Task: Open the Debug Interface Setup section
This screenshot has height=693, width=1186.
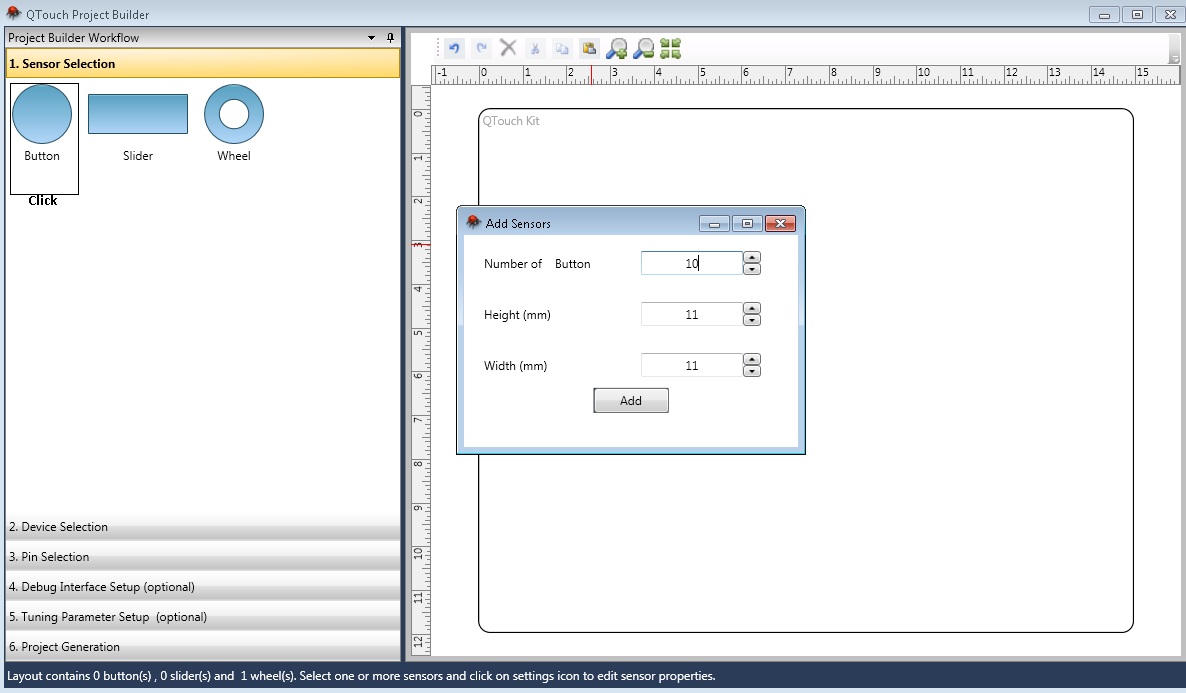Action: [202, 587]
